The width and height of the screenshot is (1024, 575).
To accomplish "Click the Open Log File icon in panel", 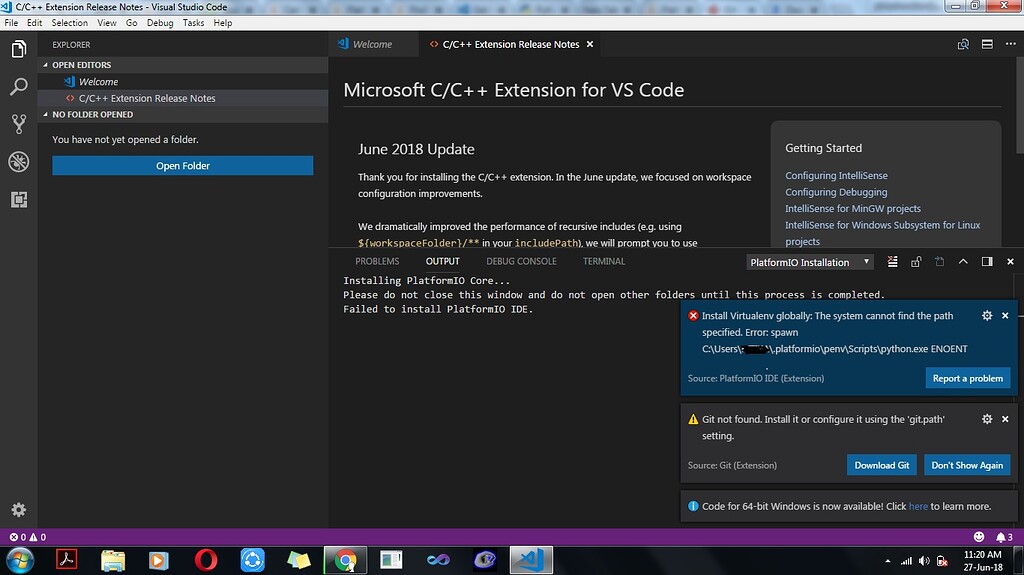I will click(939, 261).
